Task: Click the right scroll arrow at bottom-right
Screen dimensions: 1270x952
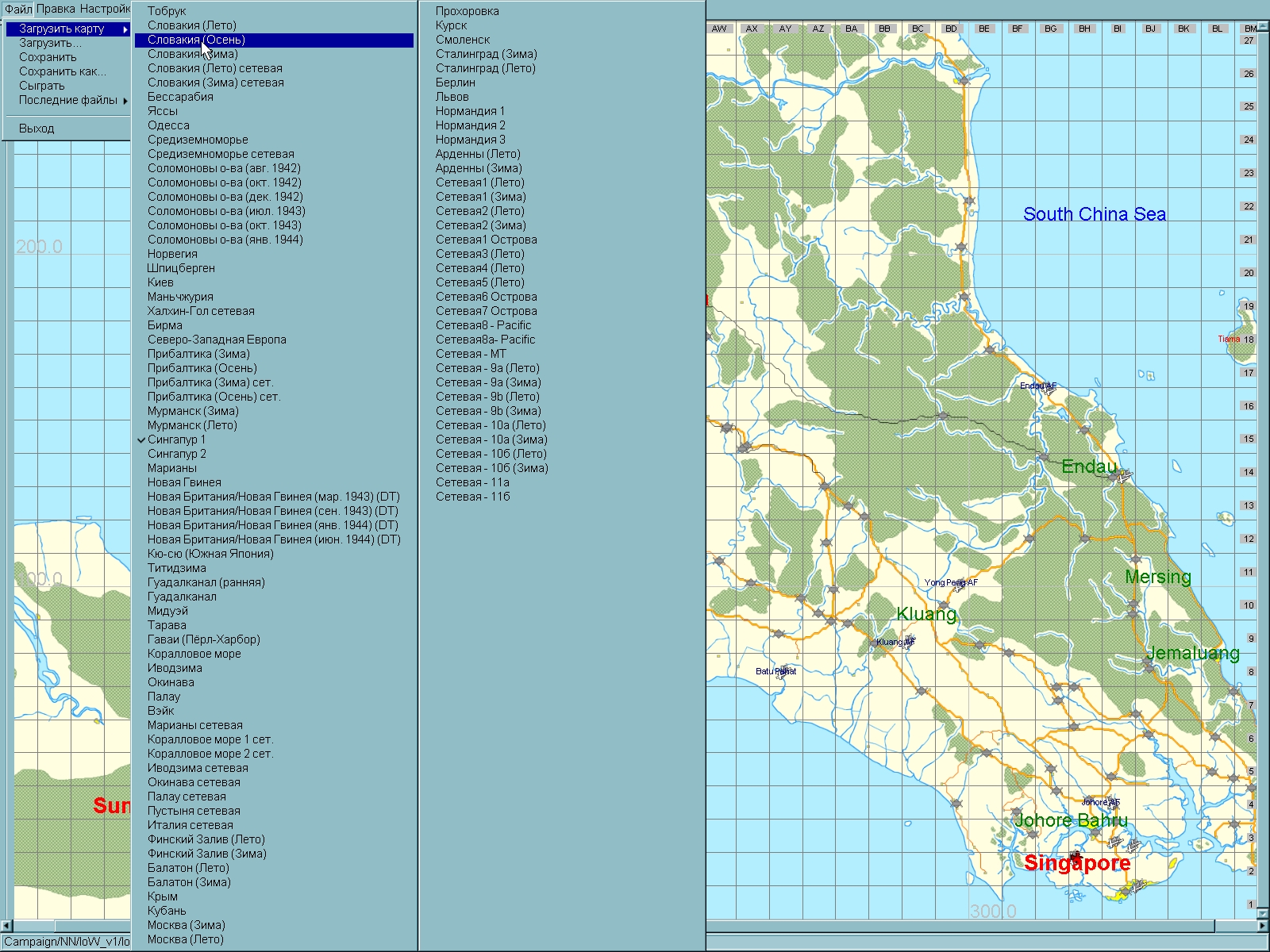Action: [x=1262, y=926]
